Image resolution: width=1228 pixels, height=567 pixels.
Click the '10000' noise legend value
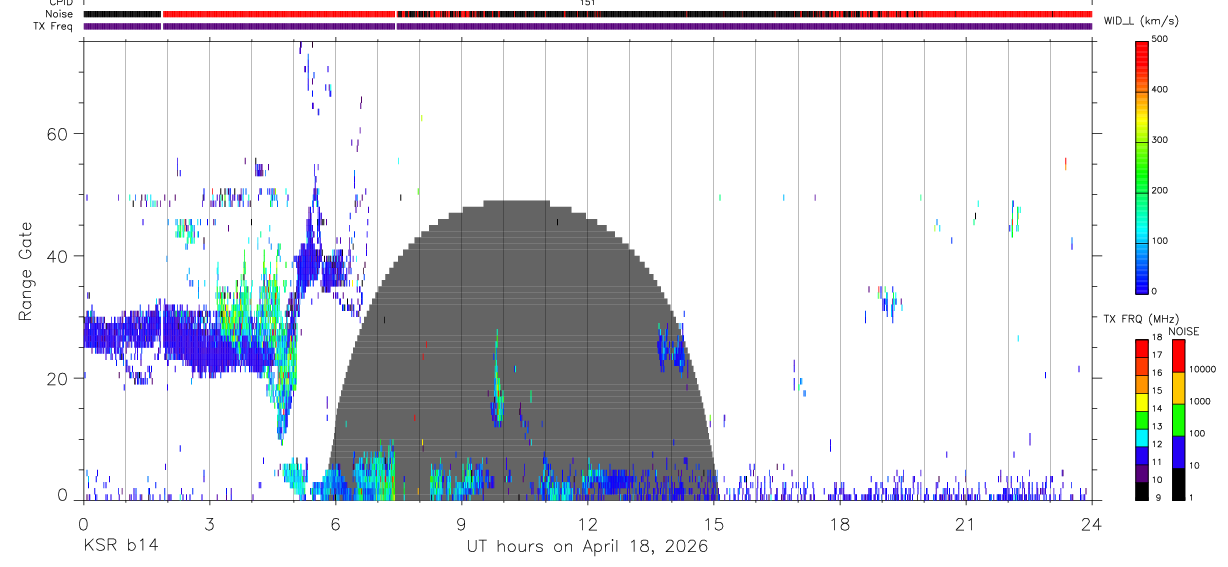[x=1203, y=369]
